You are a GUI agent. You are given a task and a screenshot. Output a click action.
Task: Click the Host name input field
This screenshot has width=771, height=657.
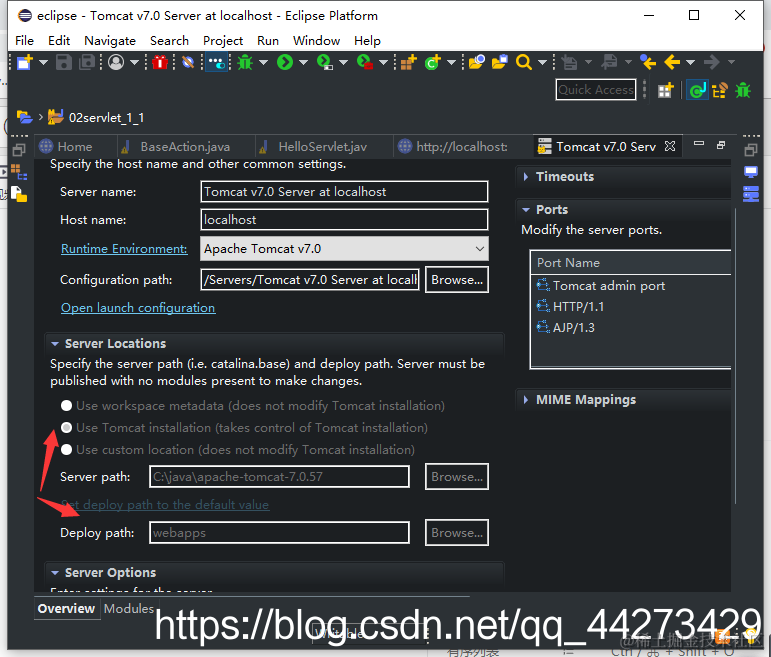[x=344, y=220]
